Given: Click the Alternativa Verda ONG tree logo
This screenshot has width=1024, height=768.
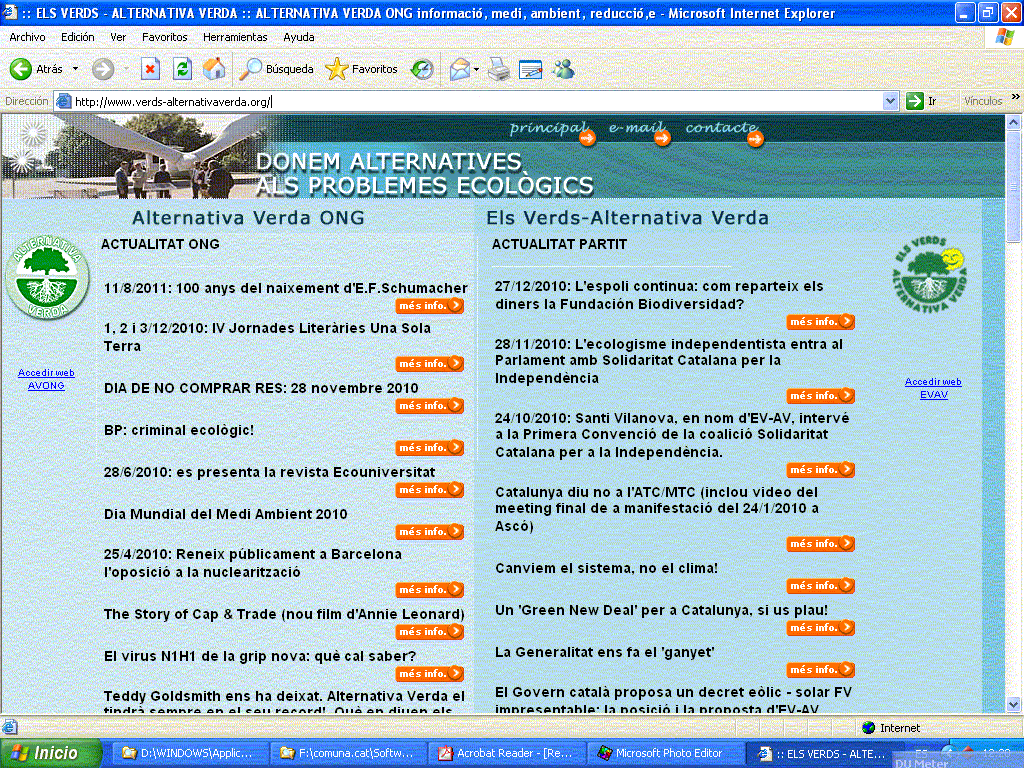Looking at the screenshot, I should click(x=47, y=277).
